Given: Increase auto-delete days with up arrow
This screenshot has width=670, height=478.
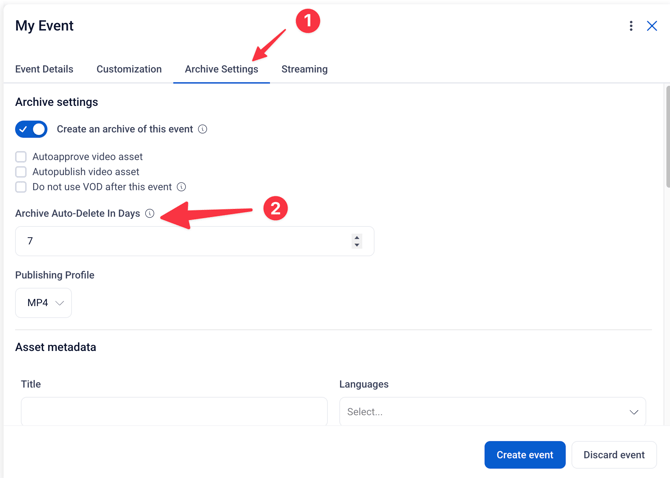Looking at the screenshot, I should click(357, 237).
